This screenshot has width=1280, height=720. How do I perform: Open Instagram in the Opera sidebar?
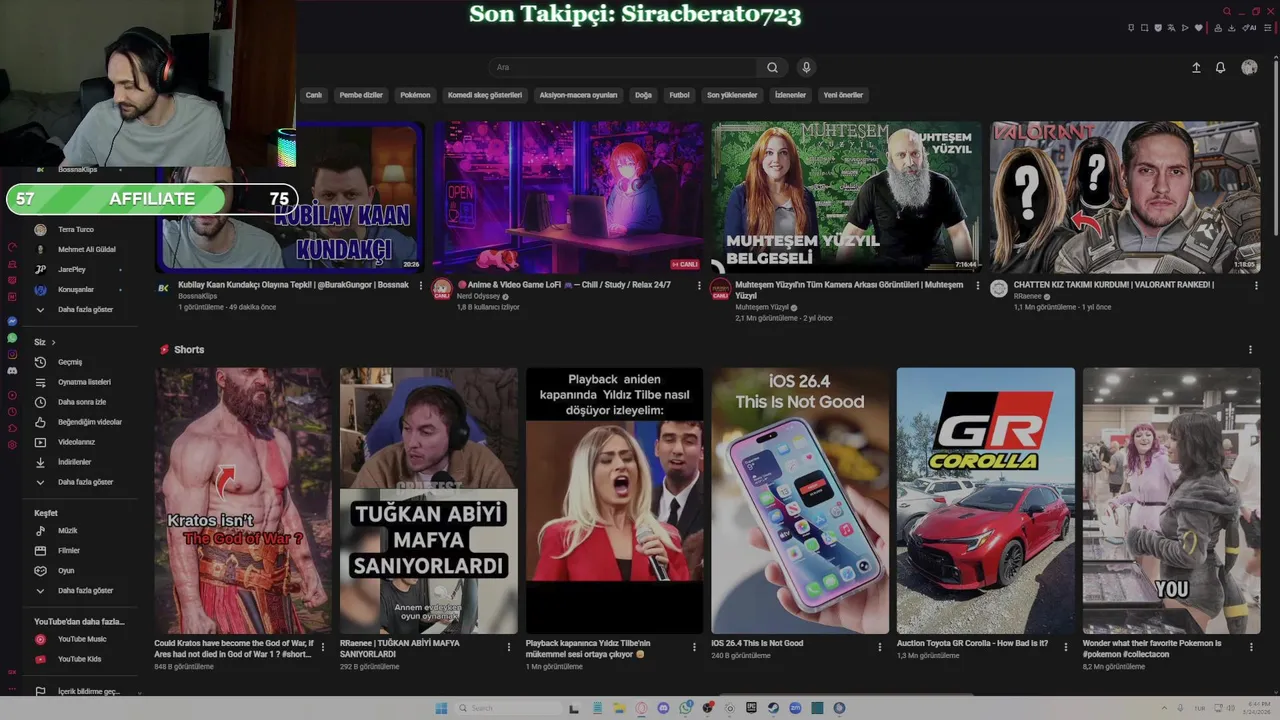(12, 354)
